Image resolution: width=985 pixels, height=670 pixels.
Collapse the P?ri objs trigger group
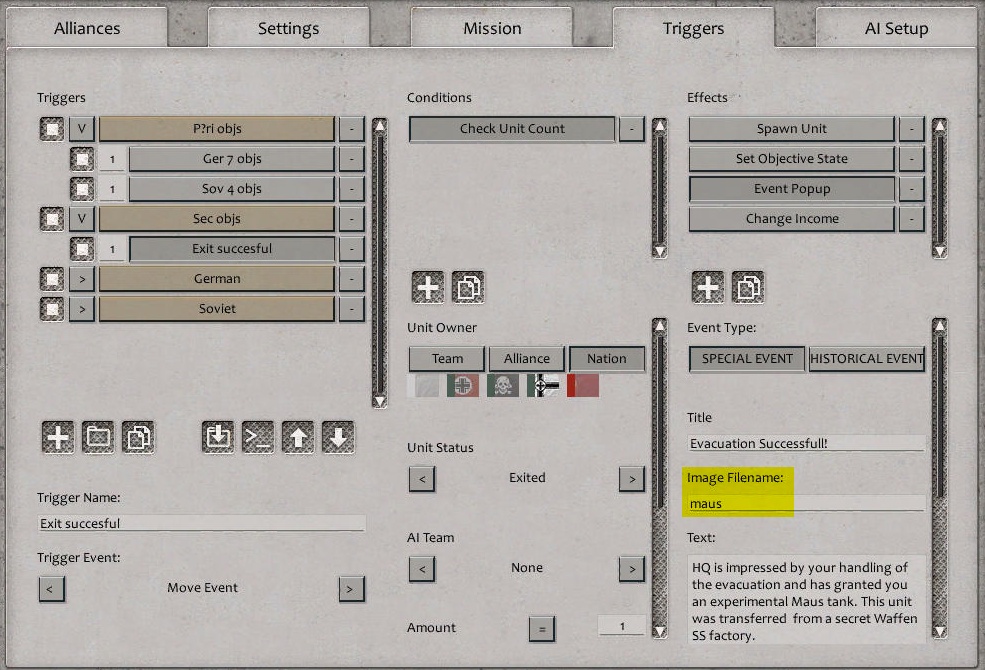[80, 128]
